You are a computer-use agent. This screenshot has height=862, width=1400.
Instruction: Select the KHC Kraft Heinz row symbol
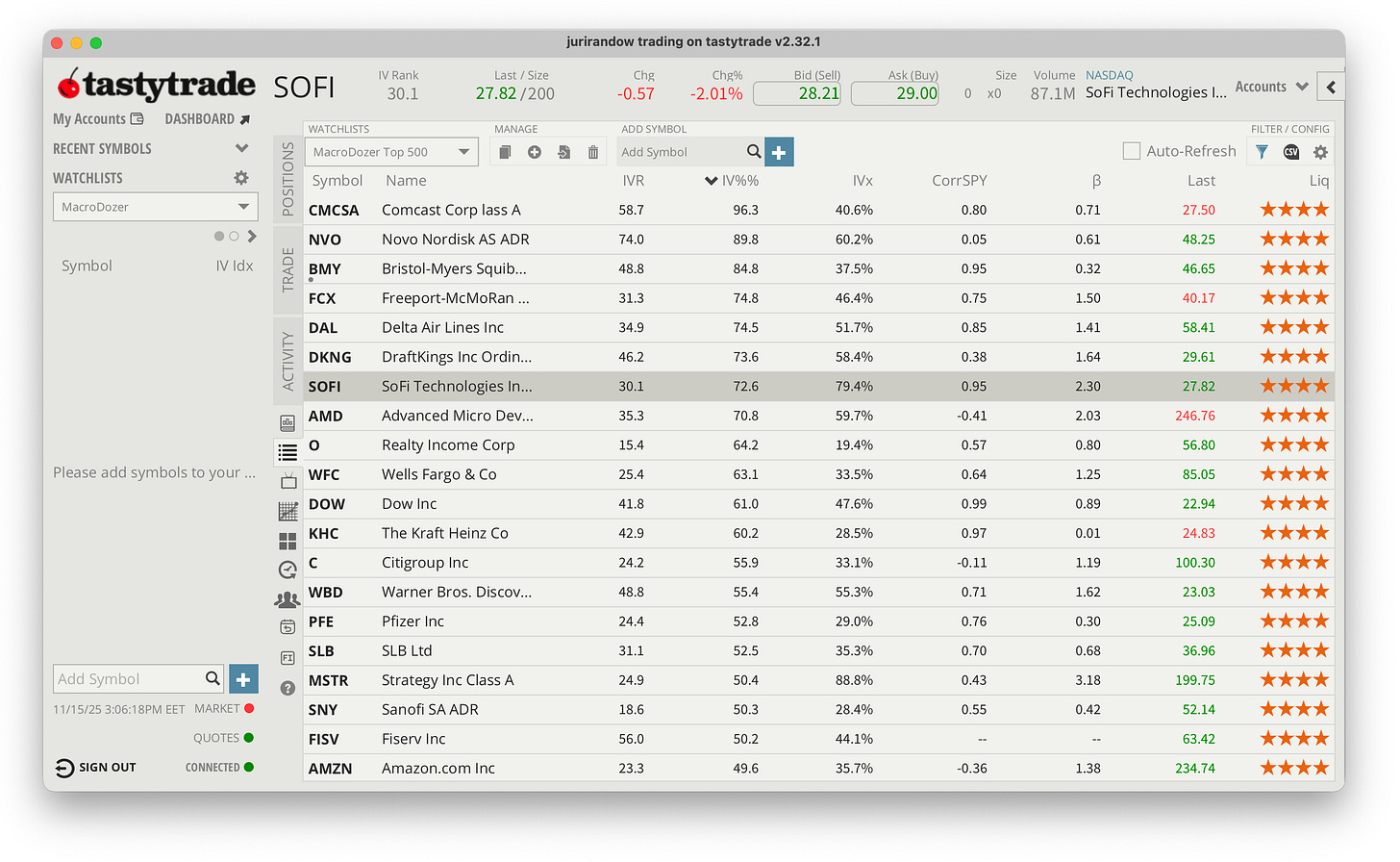pyautogui.click(x=323, y=533)
